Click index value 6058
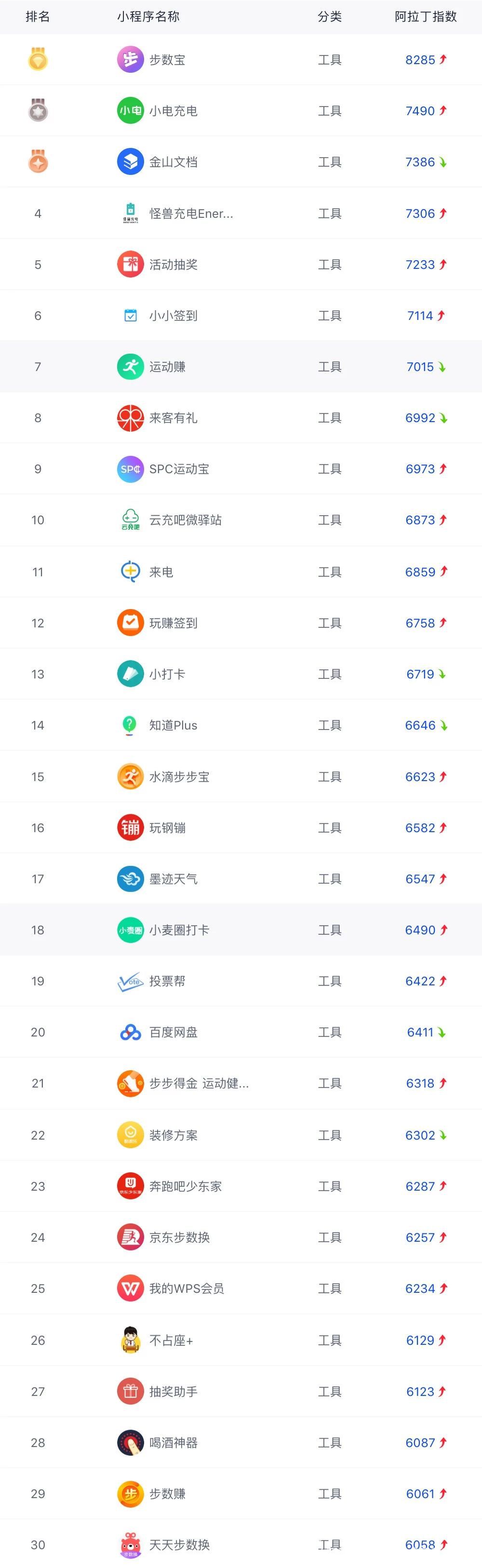The height and width of the screenshot is (1568, 482). tap(420, 1545)
